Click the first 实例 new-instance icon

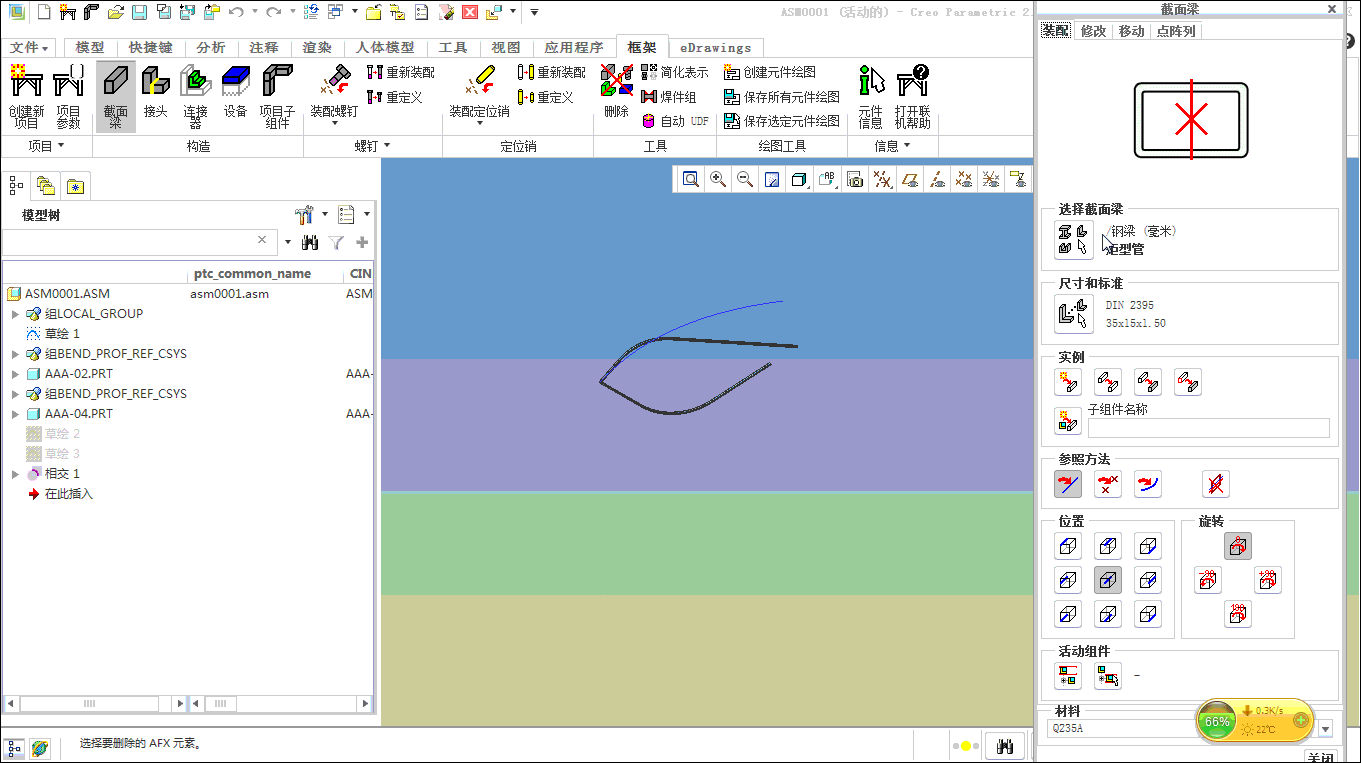click(x=1068, y=382)
